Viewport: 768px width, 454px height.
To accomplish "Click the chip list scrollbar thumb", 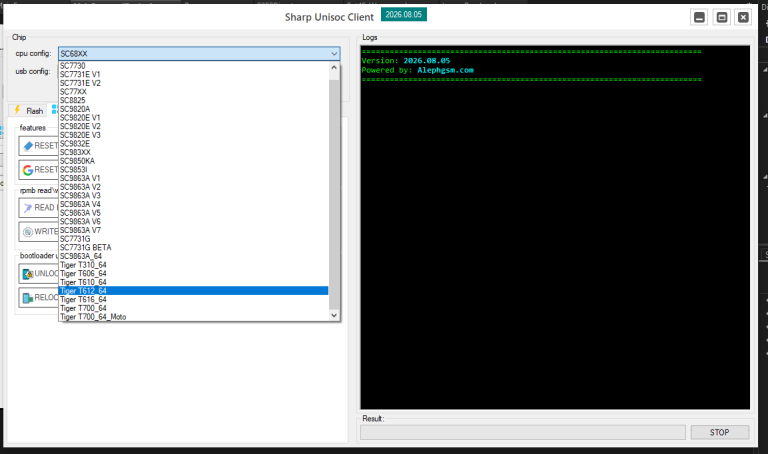I will click(x=334, y=195).
